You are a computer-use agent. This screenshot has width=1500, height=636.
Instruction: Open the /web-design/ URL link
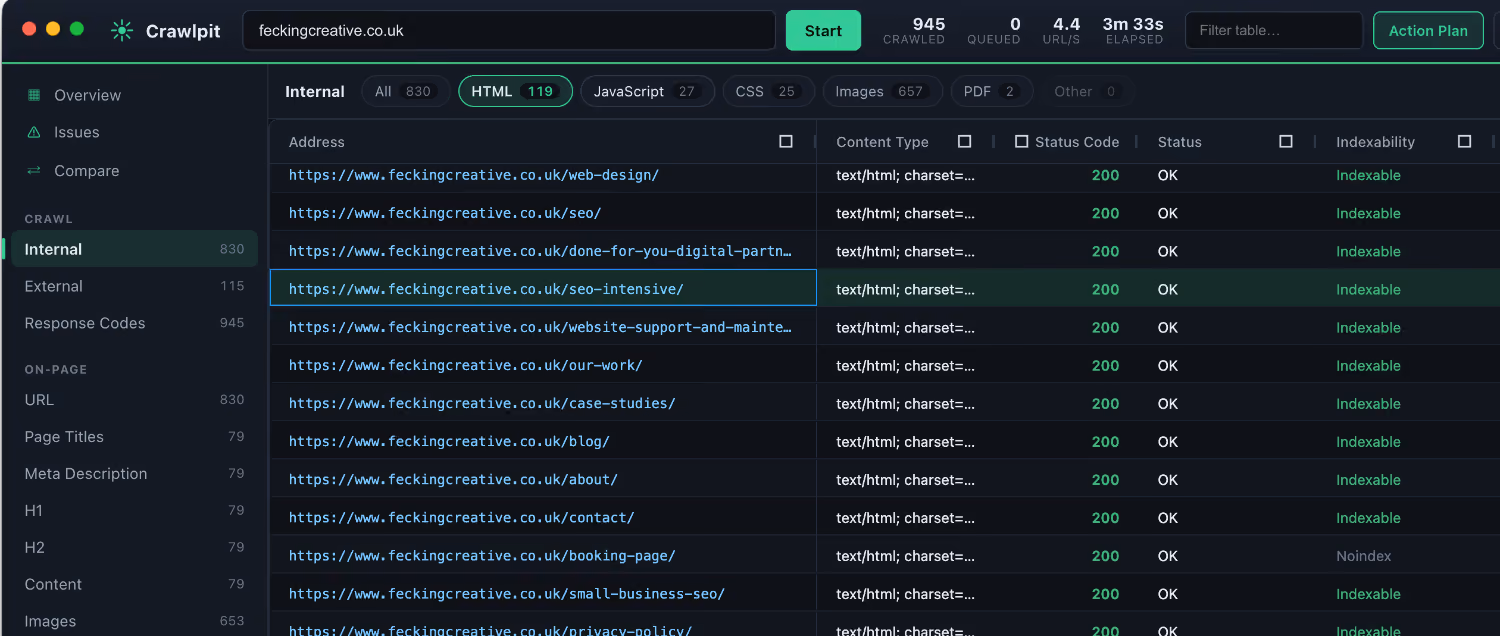[x=474, y=175]
